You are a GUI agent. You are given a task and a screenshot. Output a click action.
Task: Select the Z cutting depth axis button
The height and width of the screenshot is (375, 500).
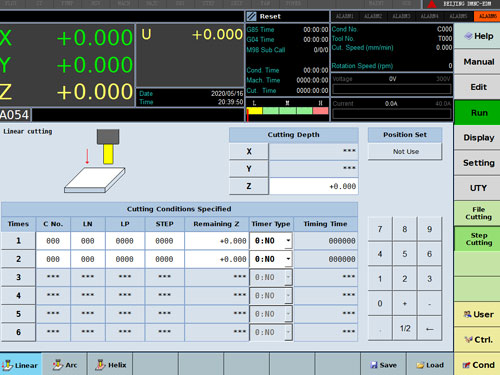point(249,186)
